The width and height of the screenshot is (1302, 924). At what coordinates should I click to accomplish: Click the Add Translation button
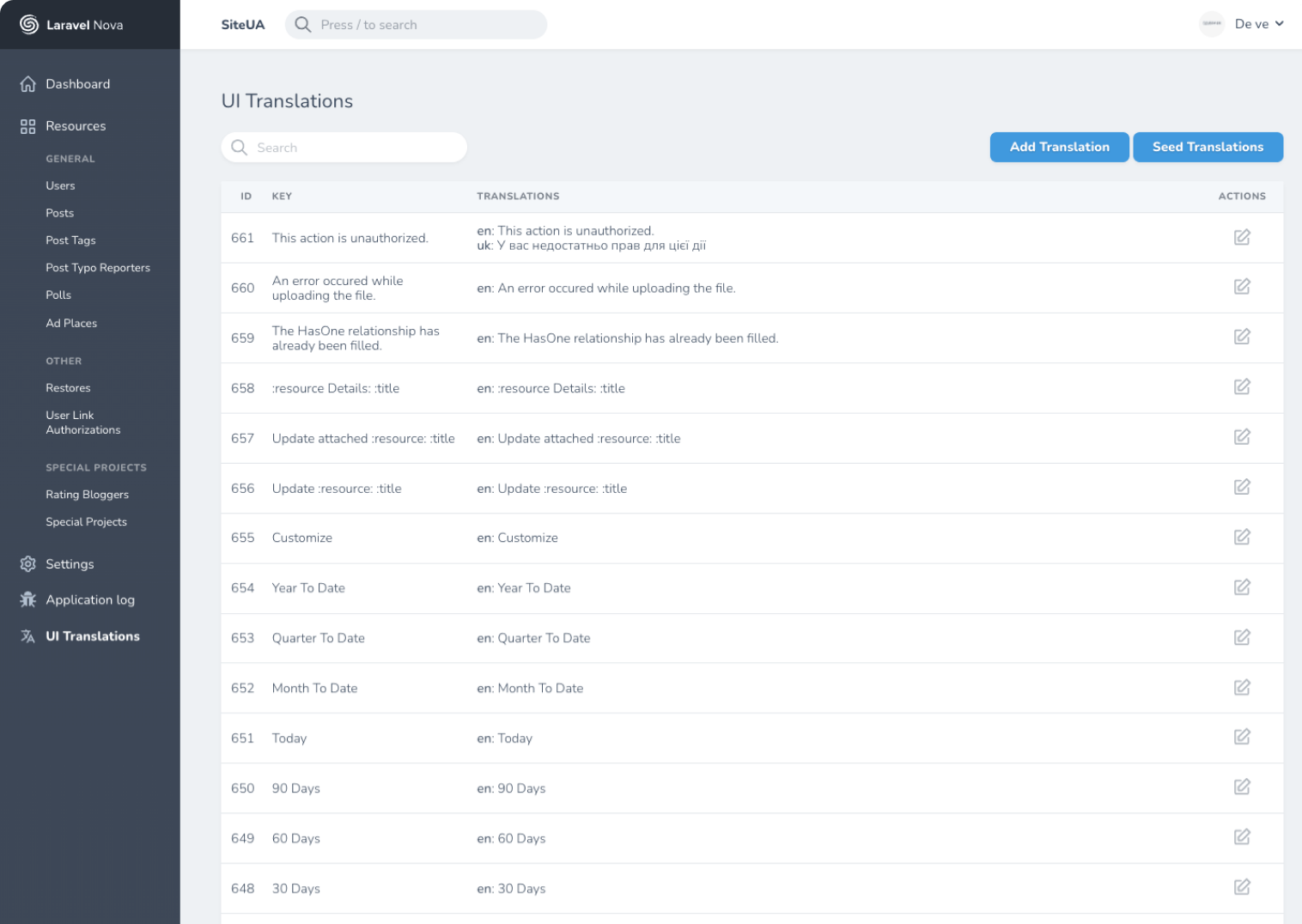click(1059, 147)
